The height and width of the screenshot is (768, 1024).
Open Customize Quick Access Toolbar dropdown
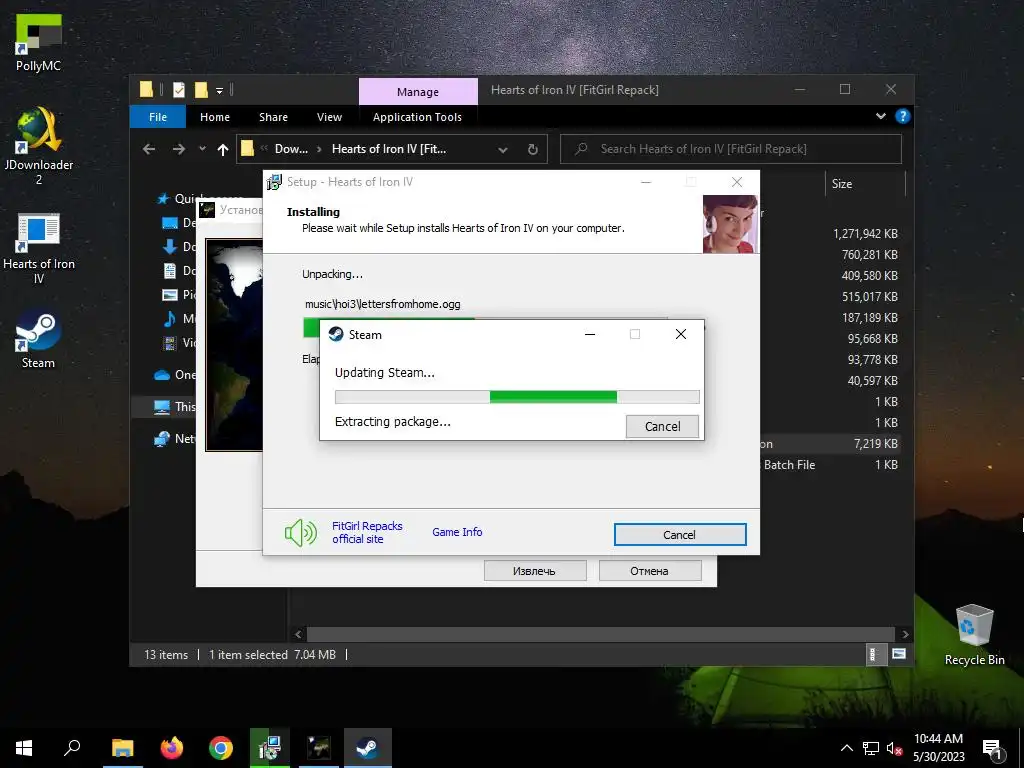pyautogui.click(x=220, y=90)
